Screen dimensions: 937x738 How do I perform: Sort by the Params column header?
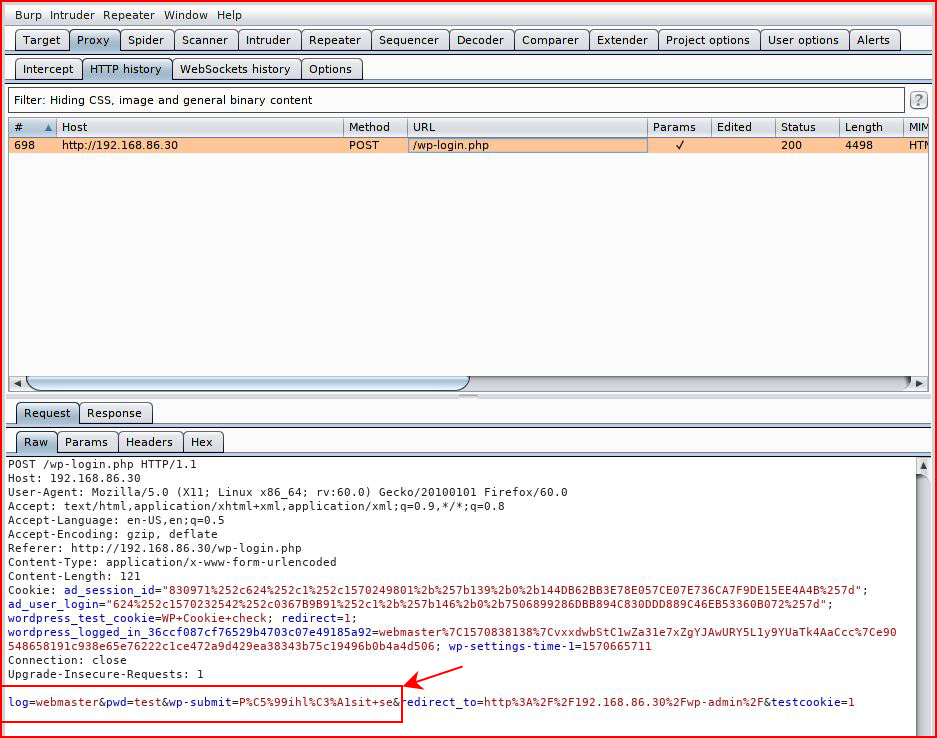point(679,127)
